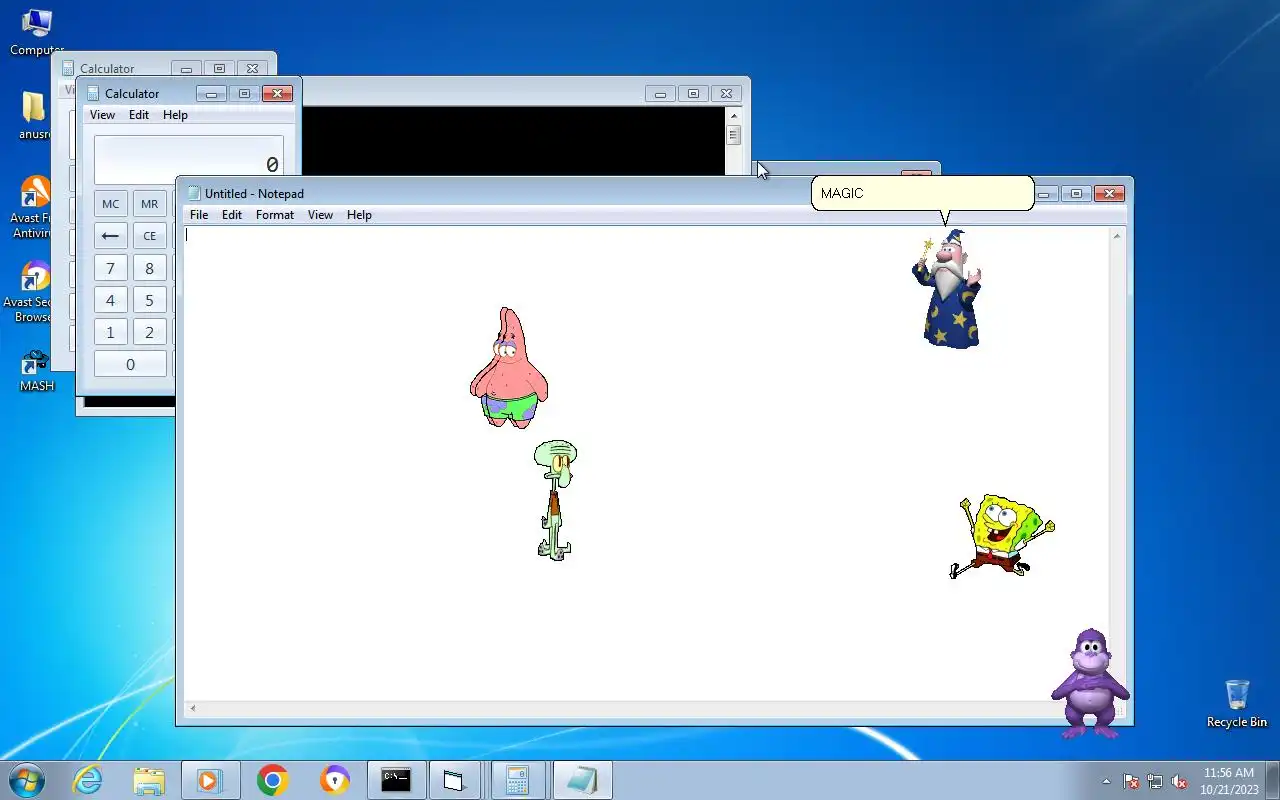Click digit 2 in Calculator
The image size is (1280, 800).
tap(150, 332)
